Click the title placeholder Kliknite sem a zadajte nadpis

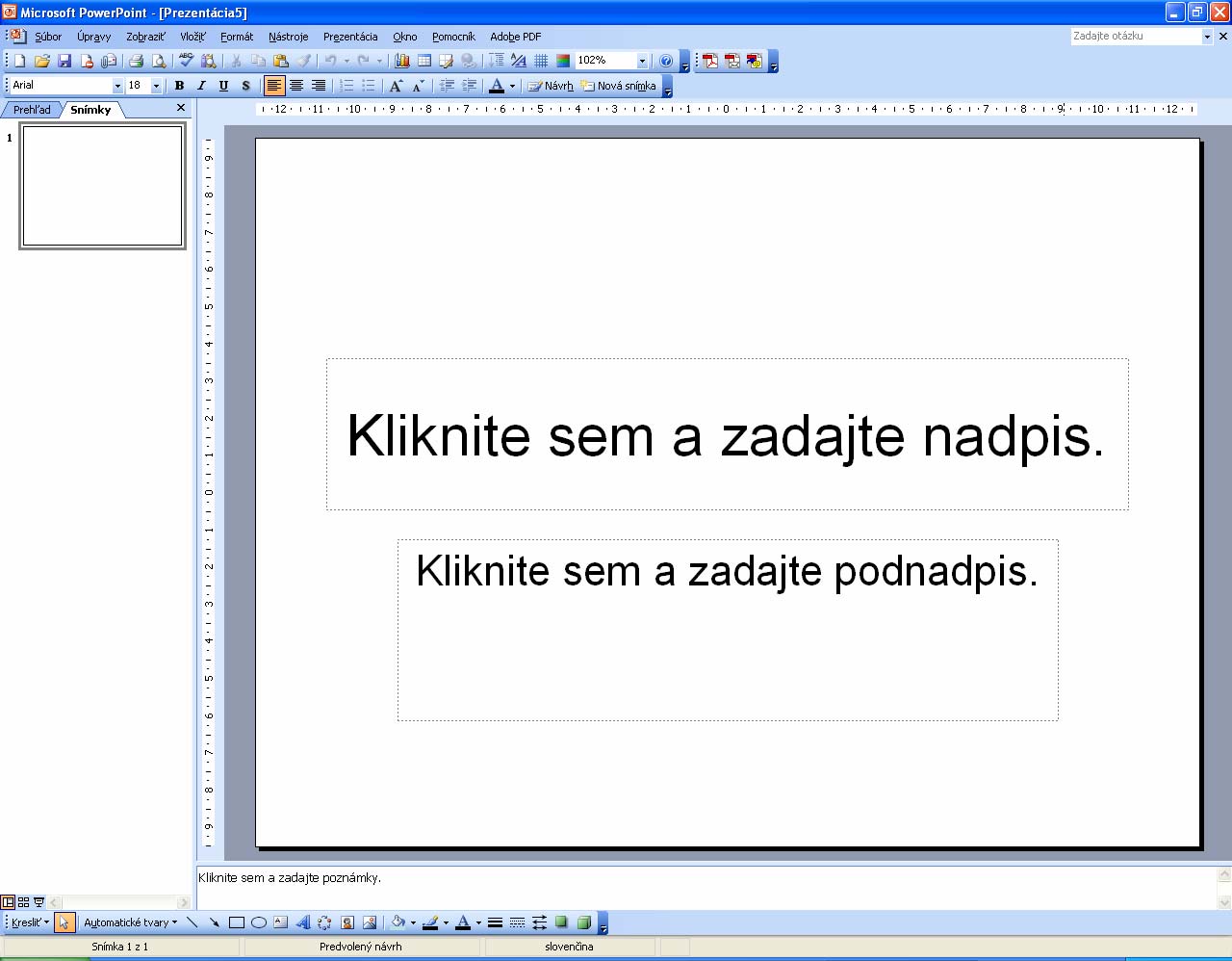[727, 434]
